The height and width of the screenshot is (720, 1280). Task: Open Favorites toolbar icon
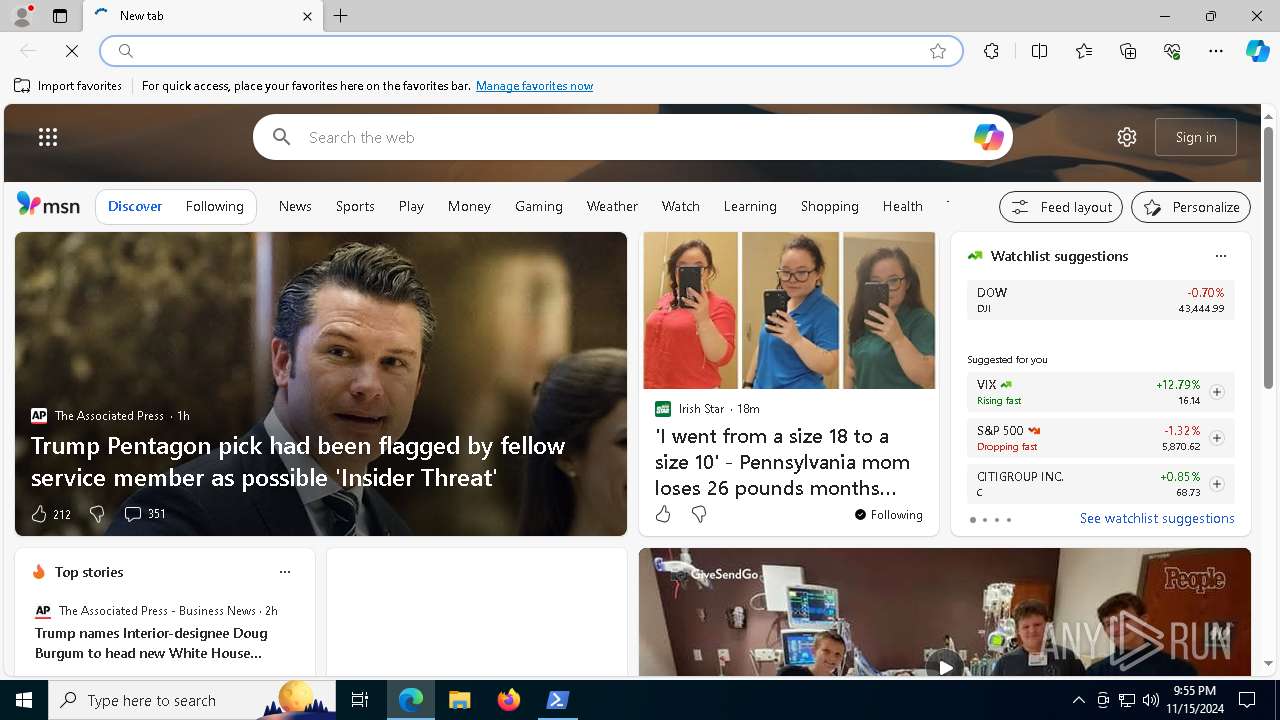click(1084, 51)
